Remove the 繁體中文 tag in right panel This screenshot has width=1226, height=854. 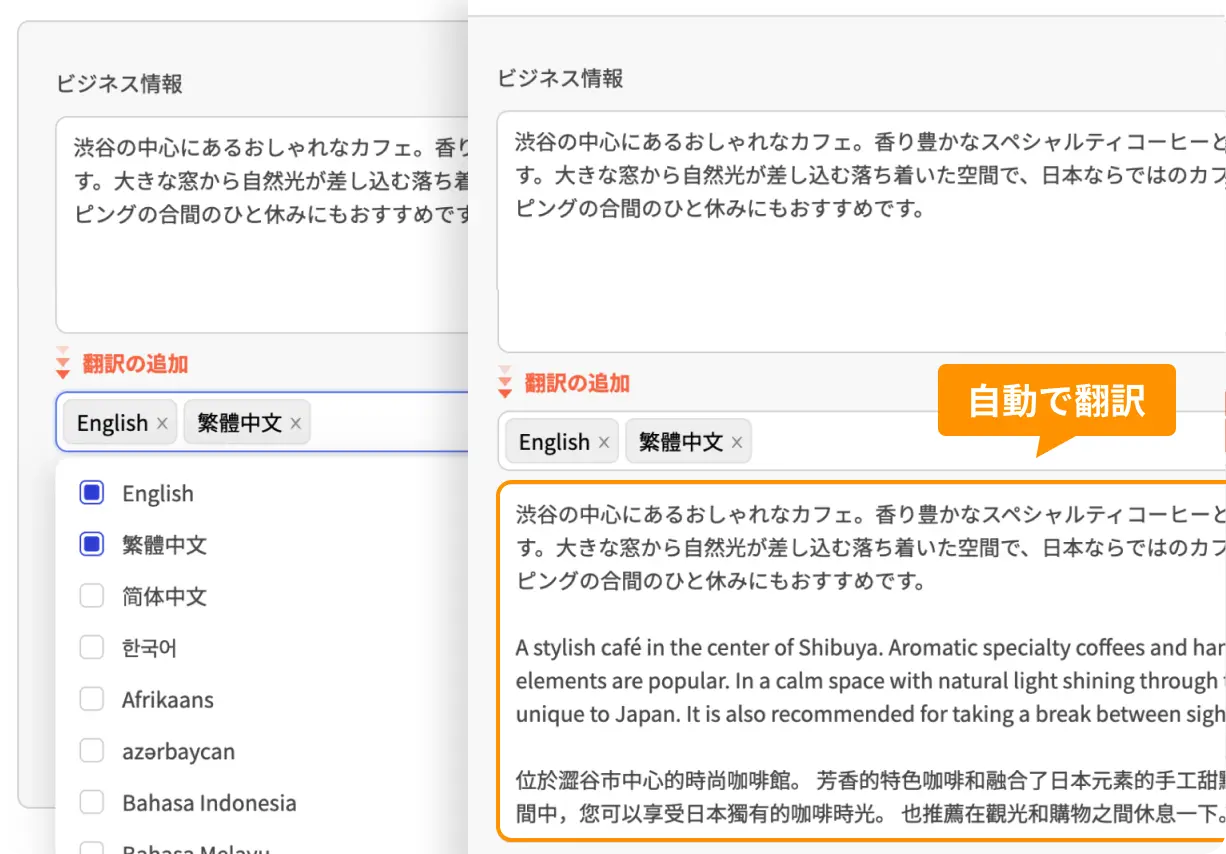click(x=737, y=443)
